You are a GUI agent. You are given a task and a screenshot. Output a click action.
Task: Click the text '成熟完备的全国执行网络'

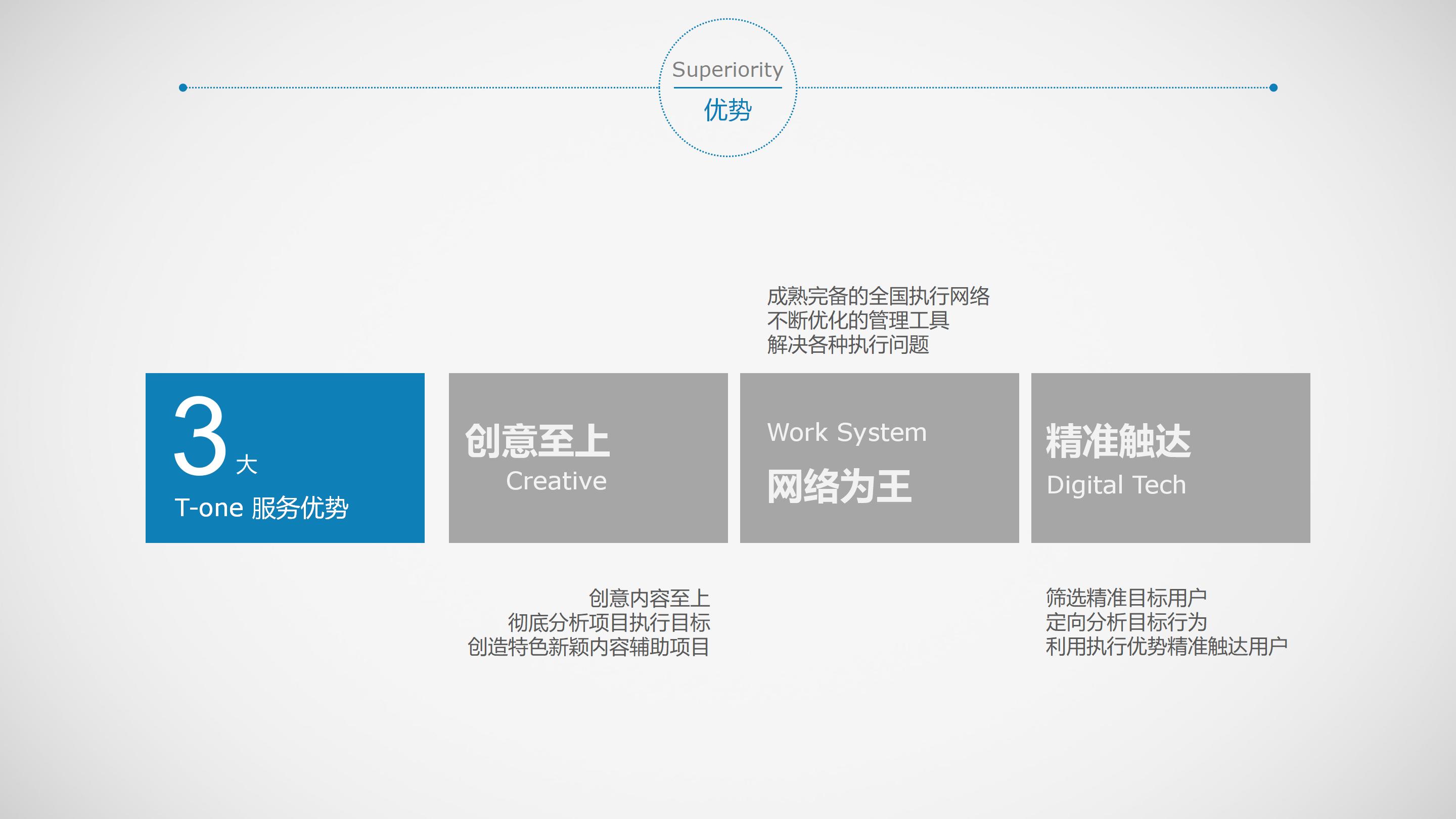[878, 297]
